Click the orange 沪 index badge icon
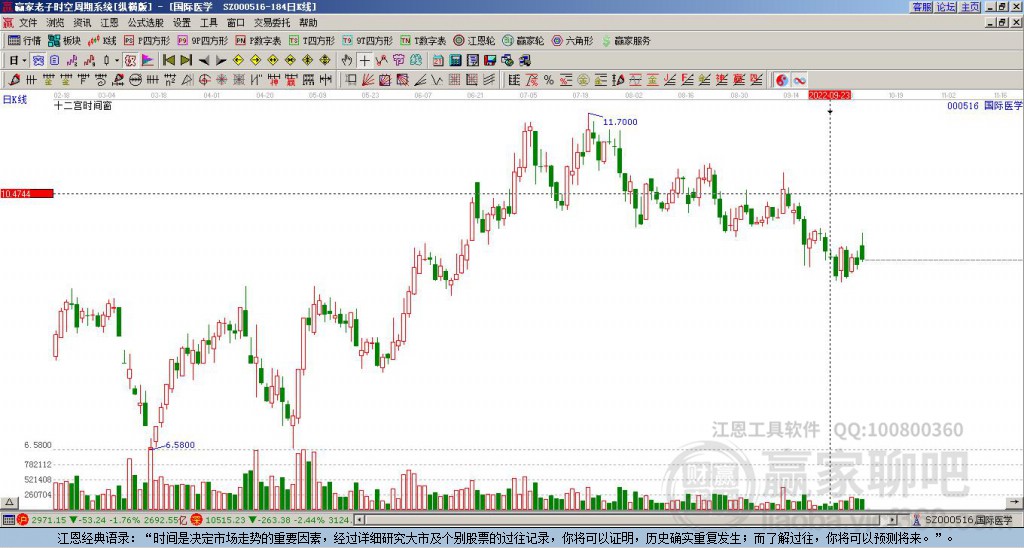The height and width of the screenshot is (548, 1024). point(23,520)
